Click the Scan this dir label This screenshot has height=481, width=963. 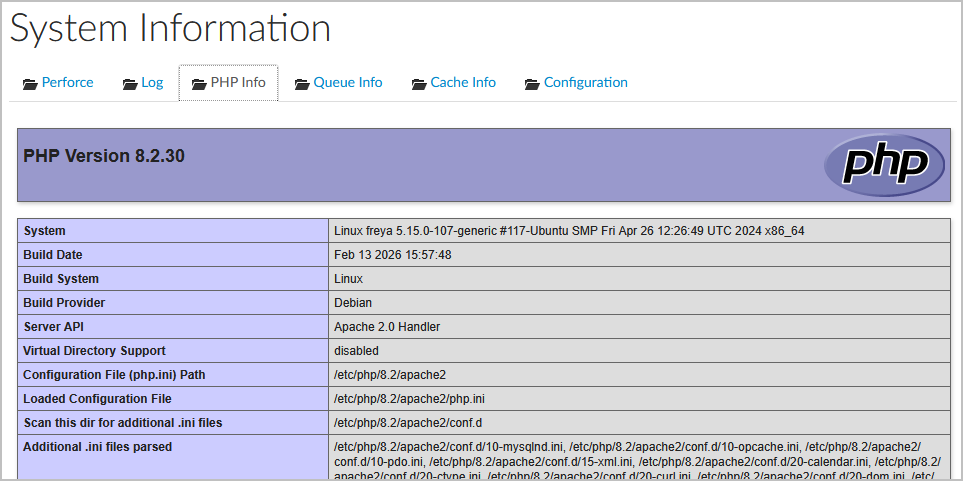pos(123,423)
